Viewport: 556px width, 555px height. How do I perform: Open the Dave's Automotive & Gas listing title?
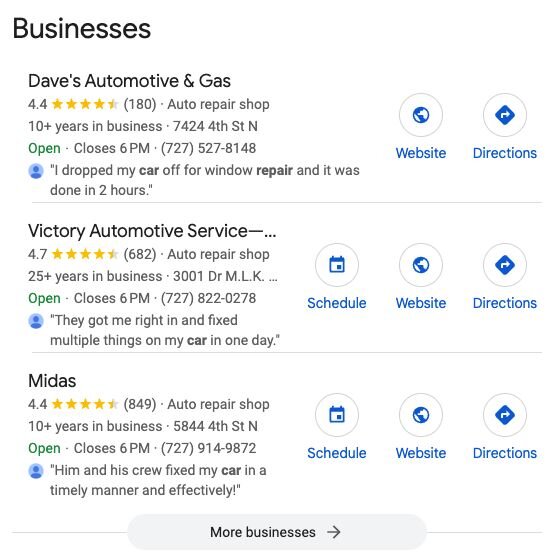[x=129, y=81]
